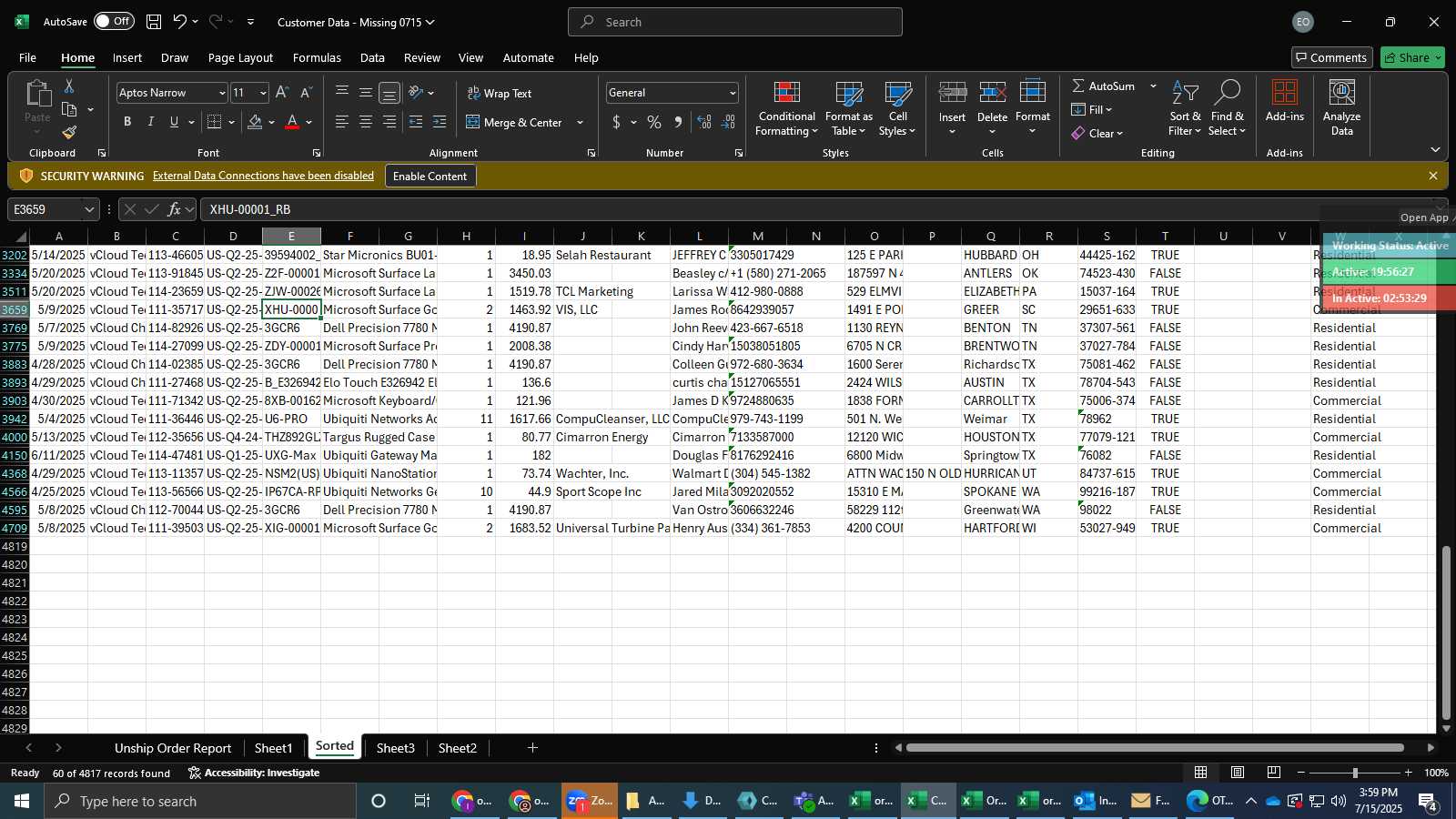Toggle Top Align vertical alignment
This screenshot has width=1456, height=819.
tap(342, 93)
